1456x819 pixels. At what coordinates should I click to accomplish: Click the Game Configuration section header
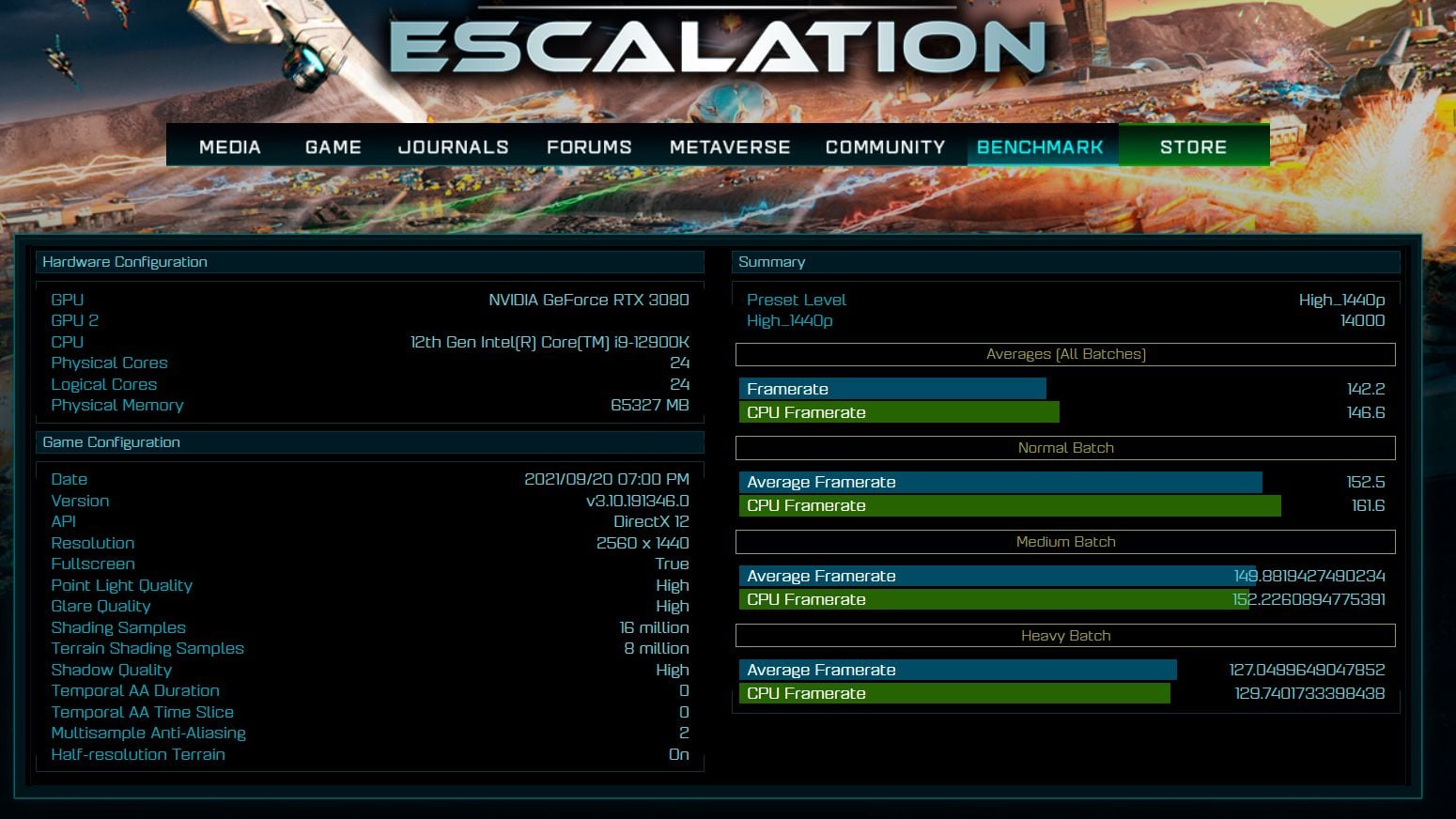click(x=369, y=442)
